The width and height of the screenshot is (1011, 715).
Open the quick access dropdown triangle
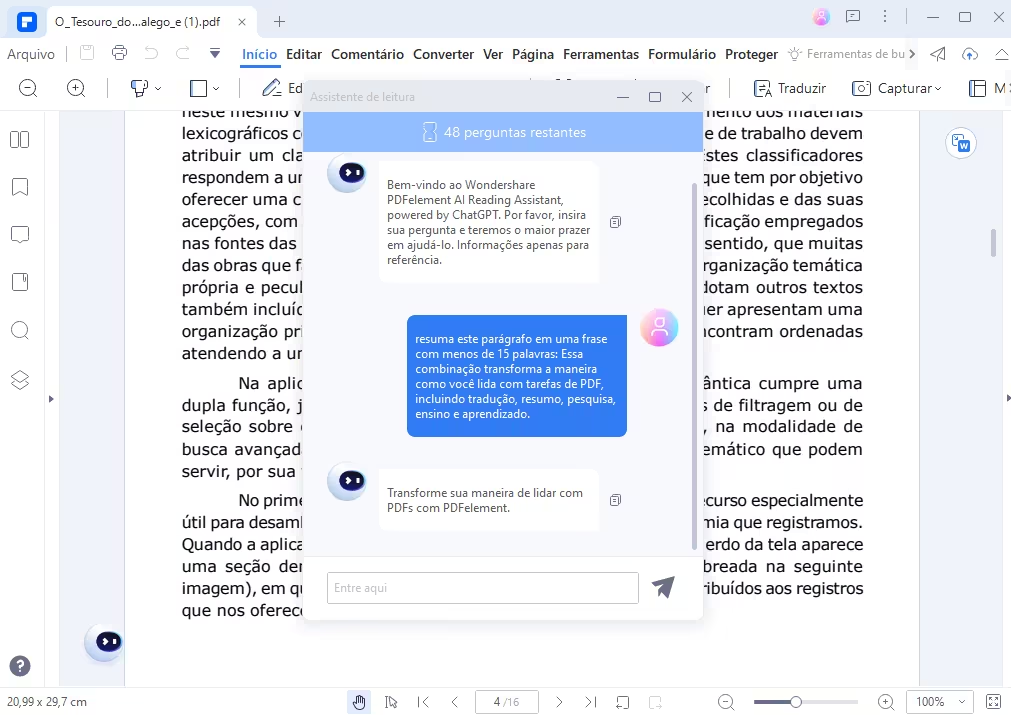215,53
